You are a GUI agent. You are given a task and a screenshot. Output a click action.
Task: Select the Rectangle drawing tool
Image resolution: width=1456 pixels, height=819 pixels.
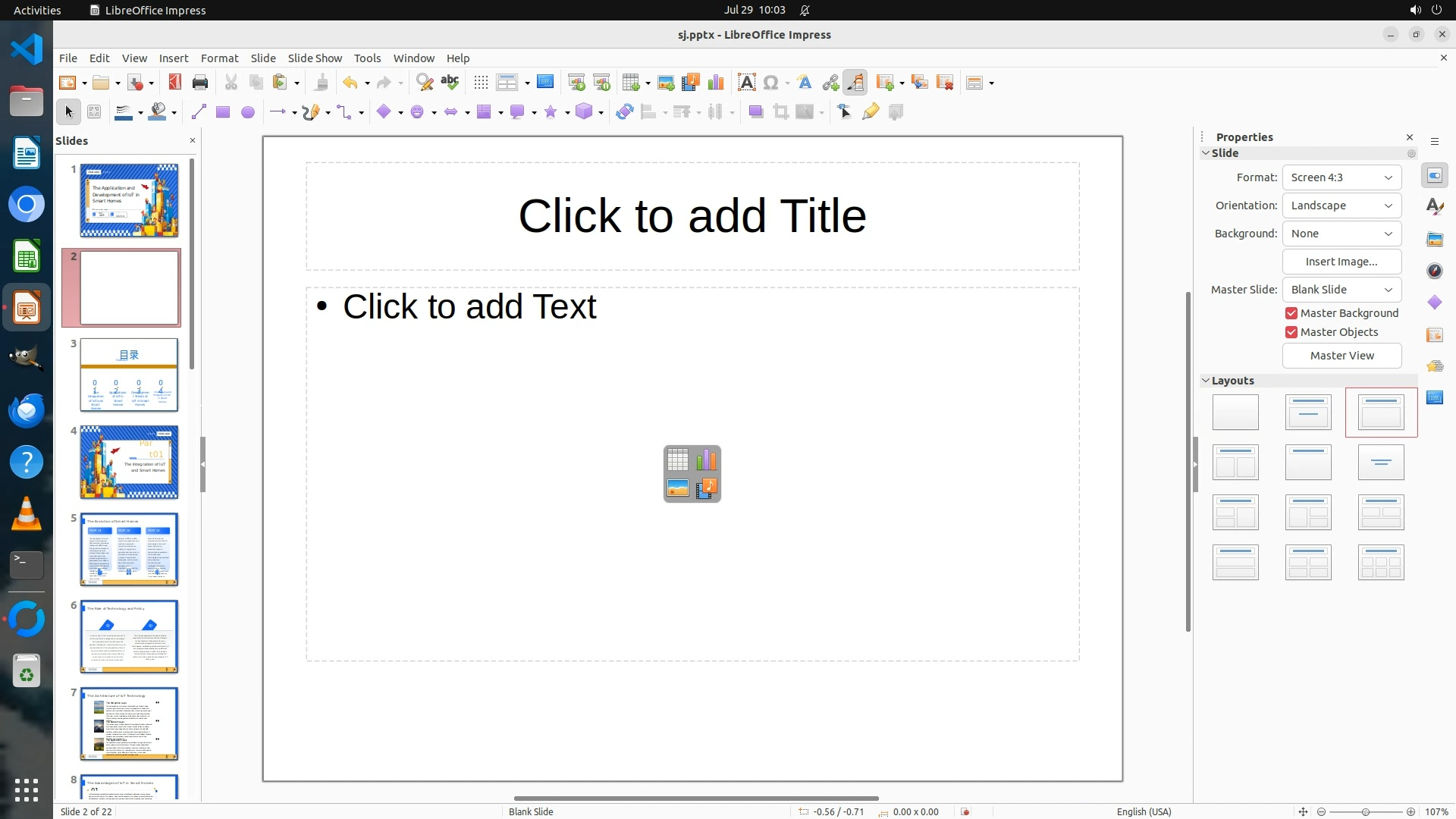(x=222, y=112)
